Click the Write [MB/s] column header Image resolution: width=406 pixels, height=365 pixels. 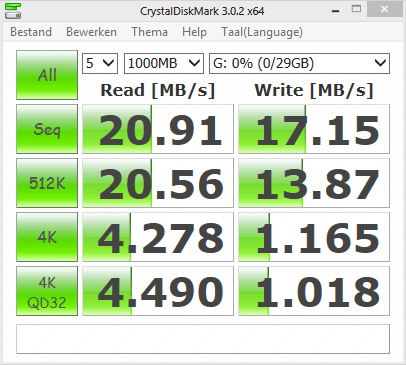coord(314,90)
